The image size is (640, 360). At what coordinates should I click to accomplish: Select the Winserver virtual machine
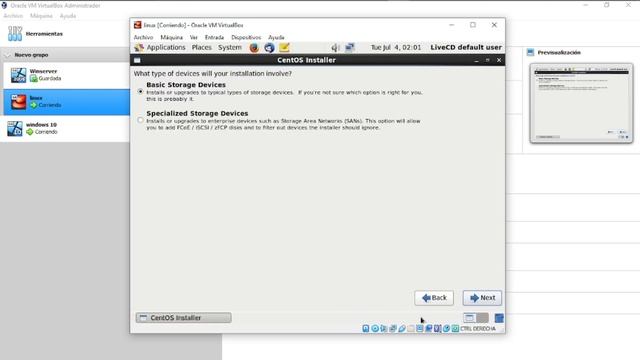point(67,75)
